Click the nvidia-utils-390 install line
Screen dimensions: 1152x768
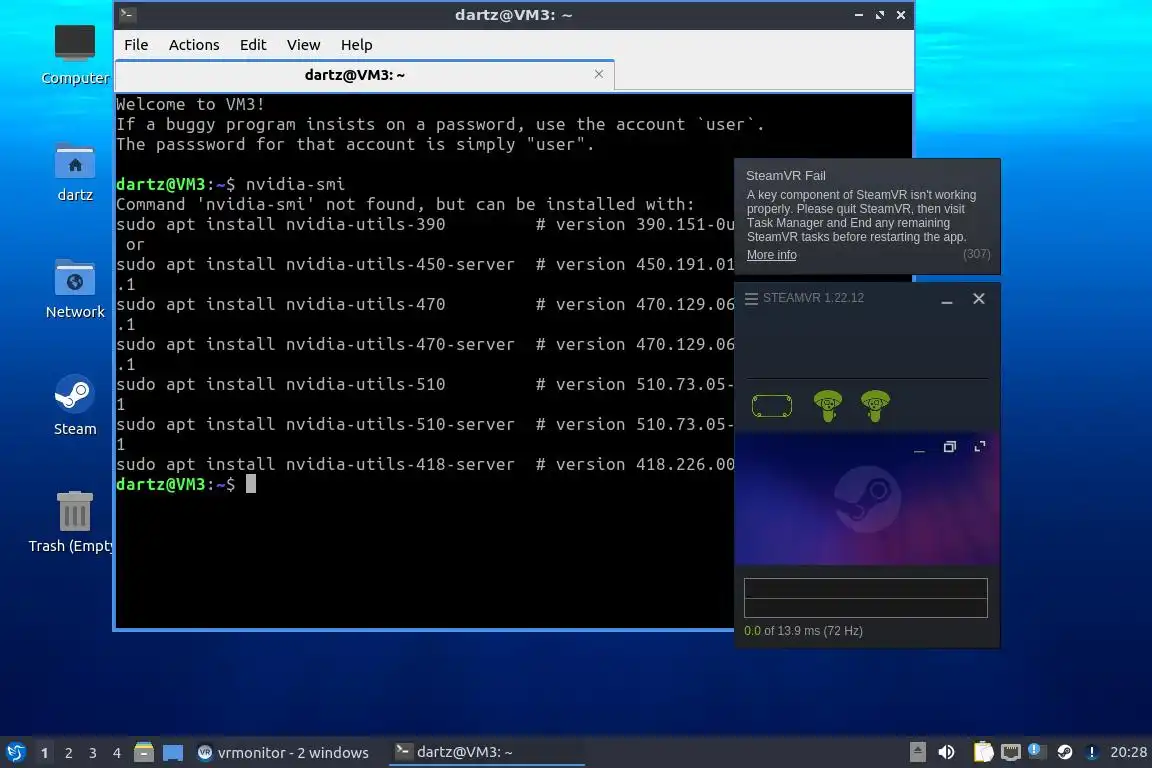click(425, 224)
